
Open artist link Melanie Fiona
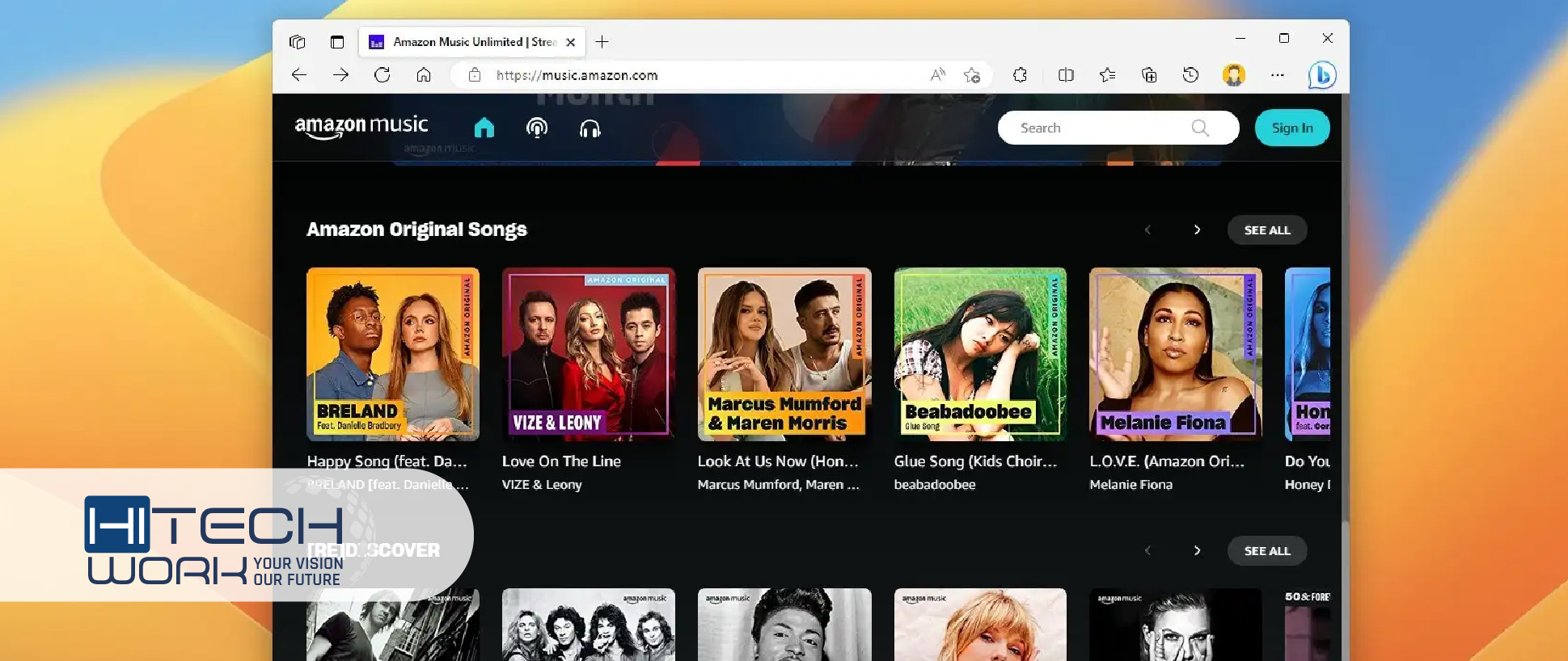(1131, 485)
